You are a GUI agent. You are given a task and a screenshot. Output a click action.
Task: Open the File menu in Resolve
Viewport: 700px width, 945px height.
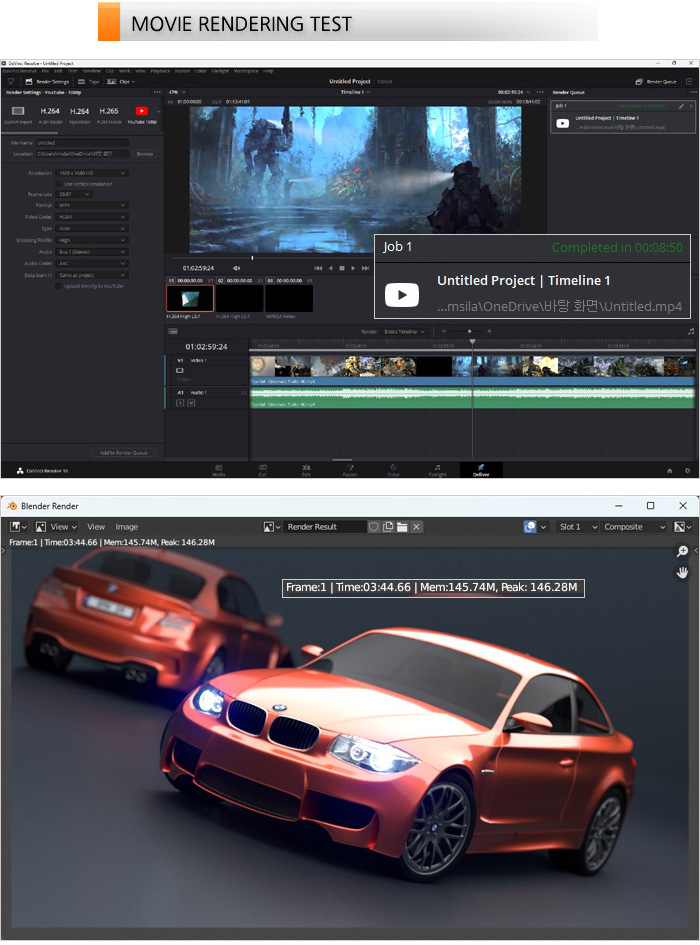coord(45,71)
